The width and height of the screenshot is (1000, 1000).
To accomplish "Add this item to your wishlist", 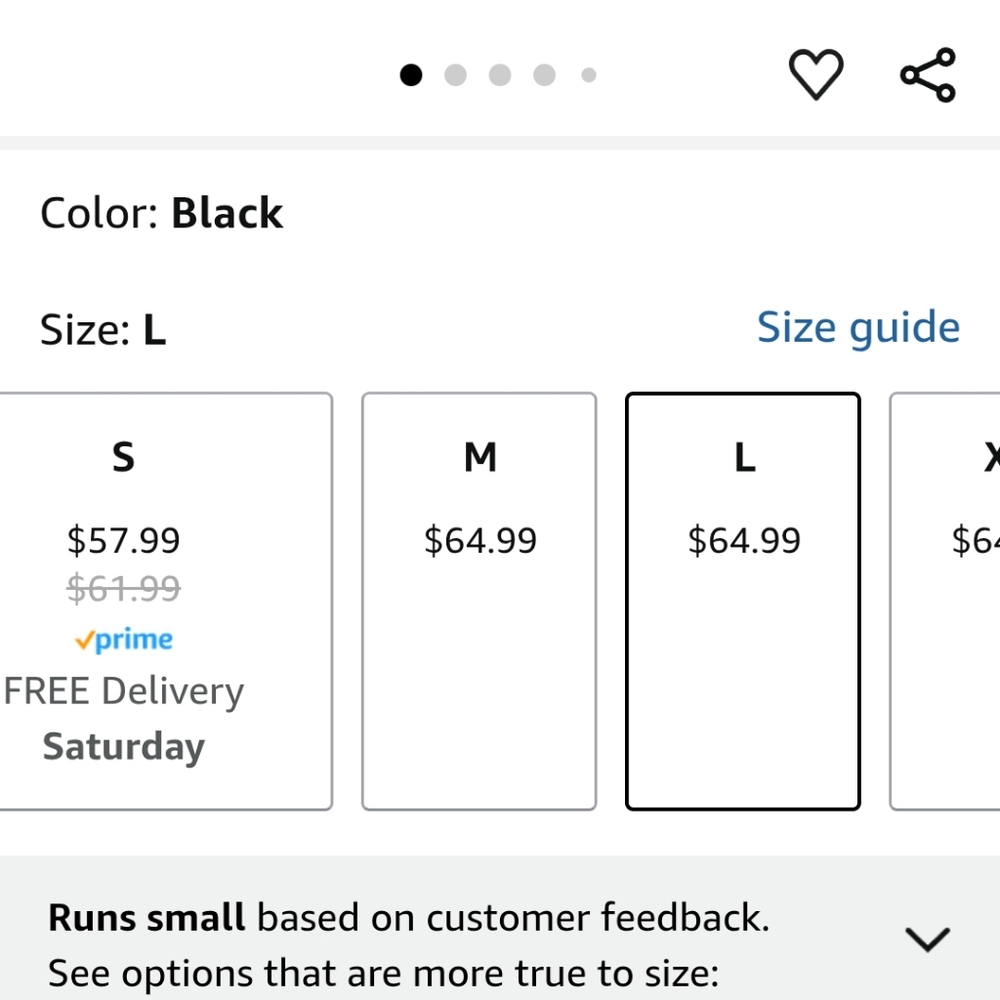I will [x=817, y=74].
